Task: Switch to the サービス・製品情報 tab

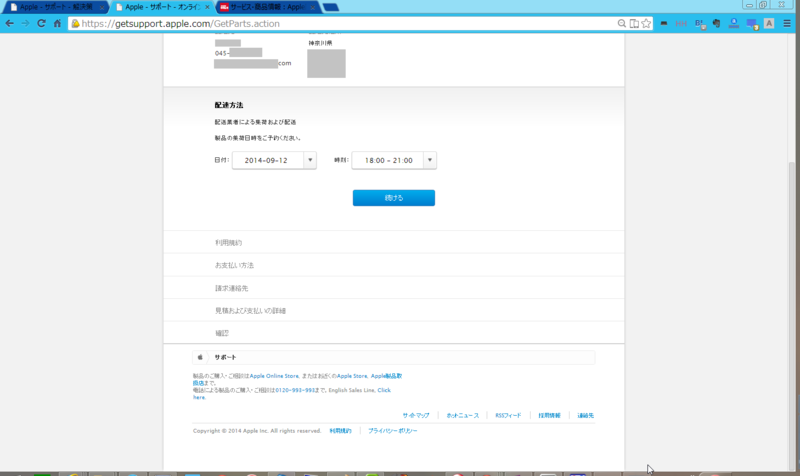Action: pos(267,7)
